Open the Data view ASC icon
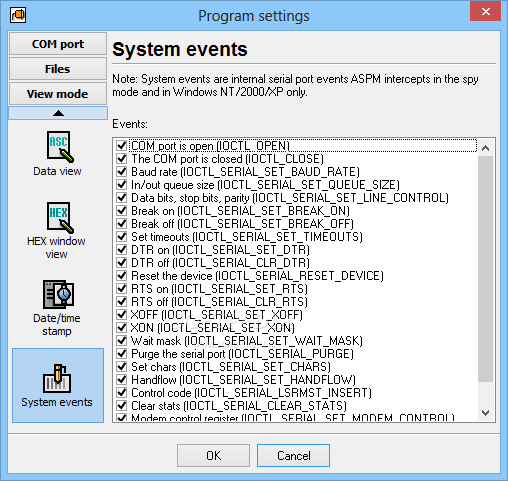The height and width of the screenshot is (481, 508). point(60,147)
